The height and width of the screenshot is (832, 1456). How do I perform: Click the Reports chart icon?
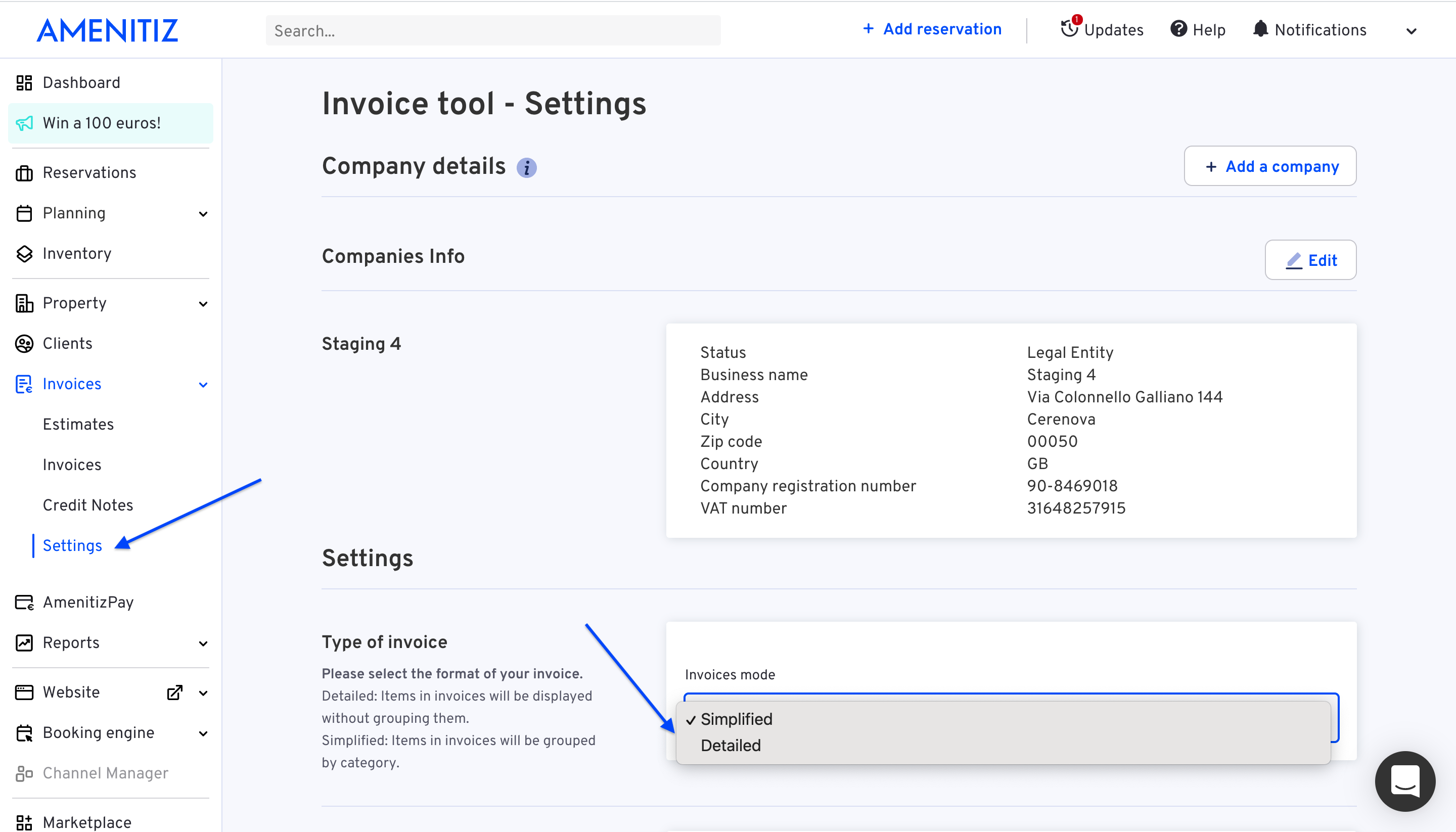point(24,643)
